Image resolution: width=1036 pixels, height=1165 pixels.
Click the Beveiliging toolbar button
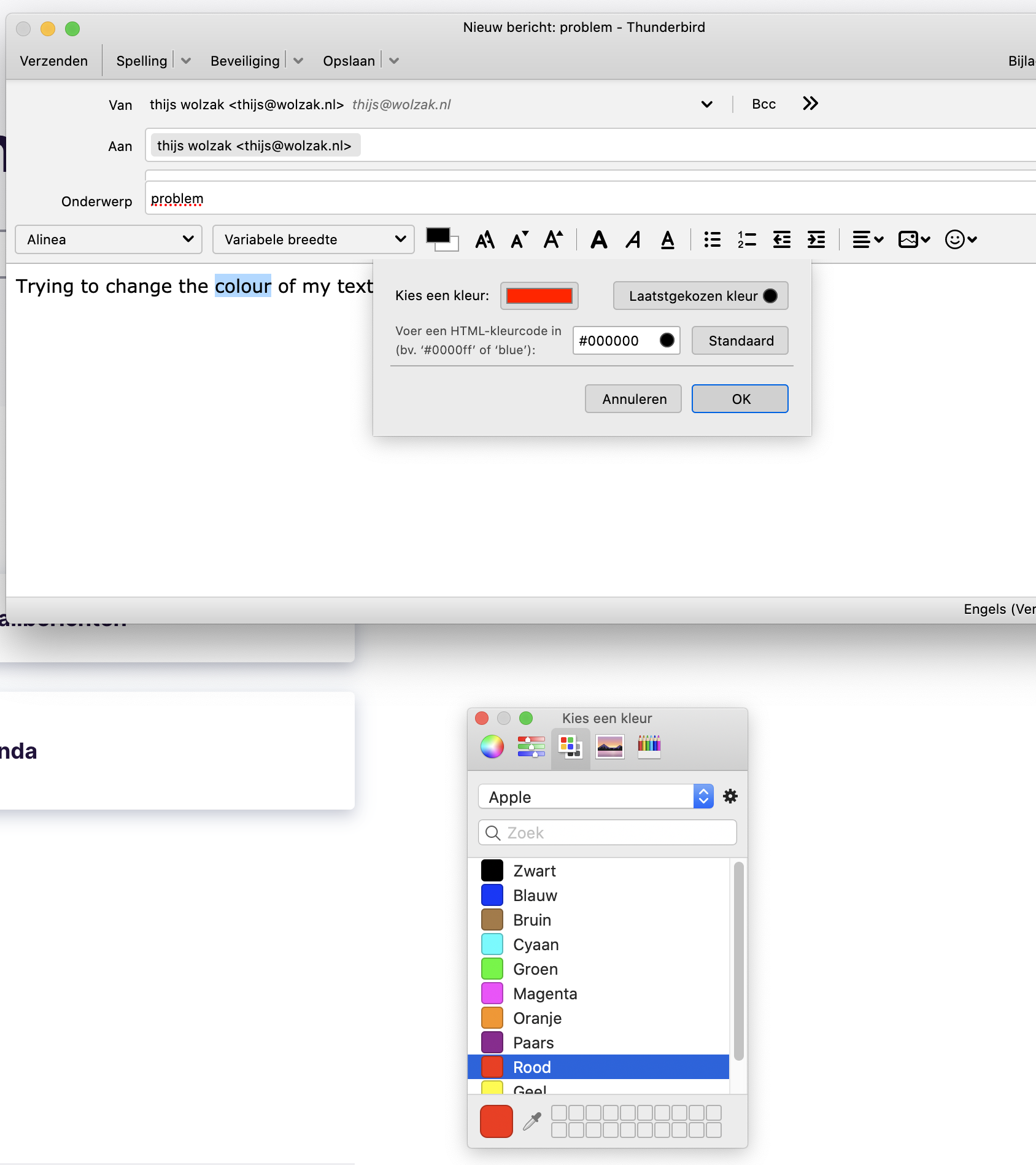pos(245,61)
